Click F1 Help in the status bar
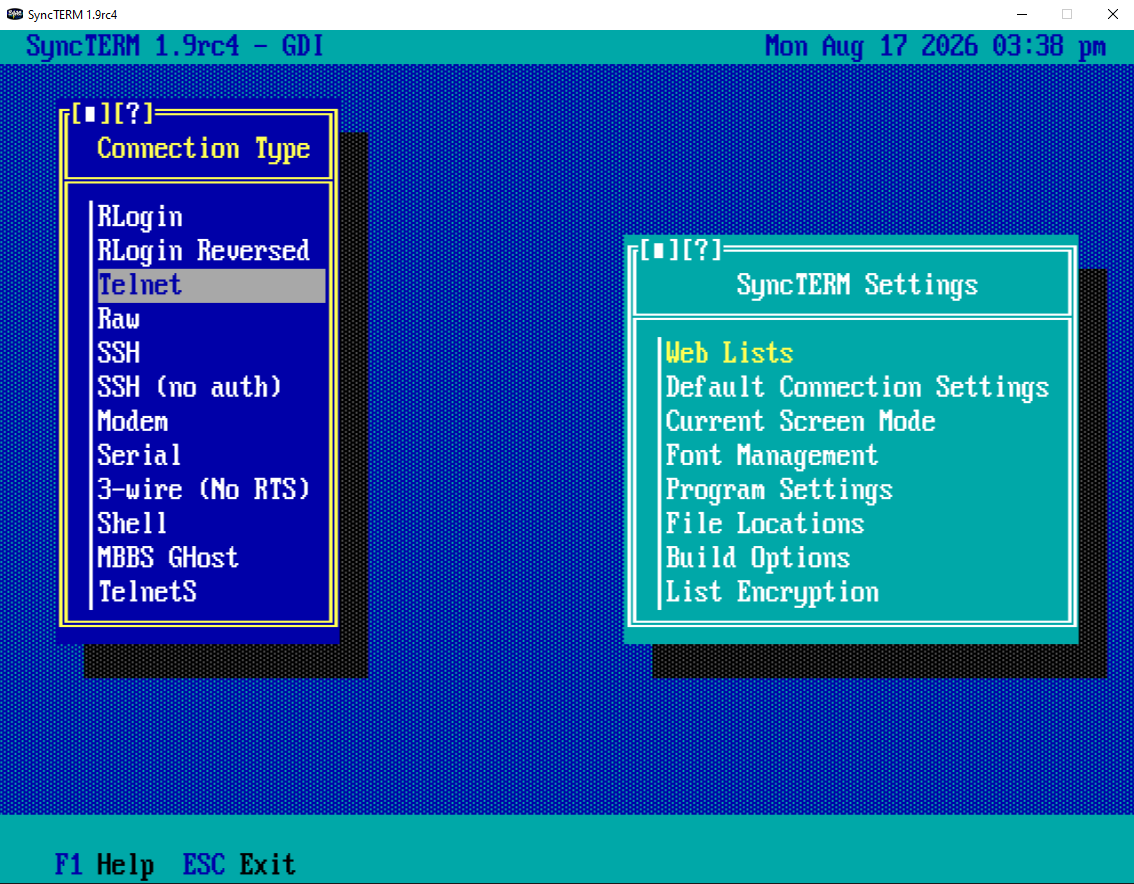 (x=104, y=864)
